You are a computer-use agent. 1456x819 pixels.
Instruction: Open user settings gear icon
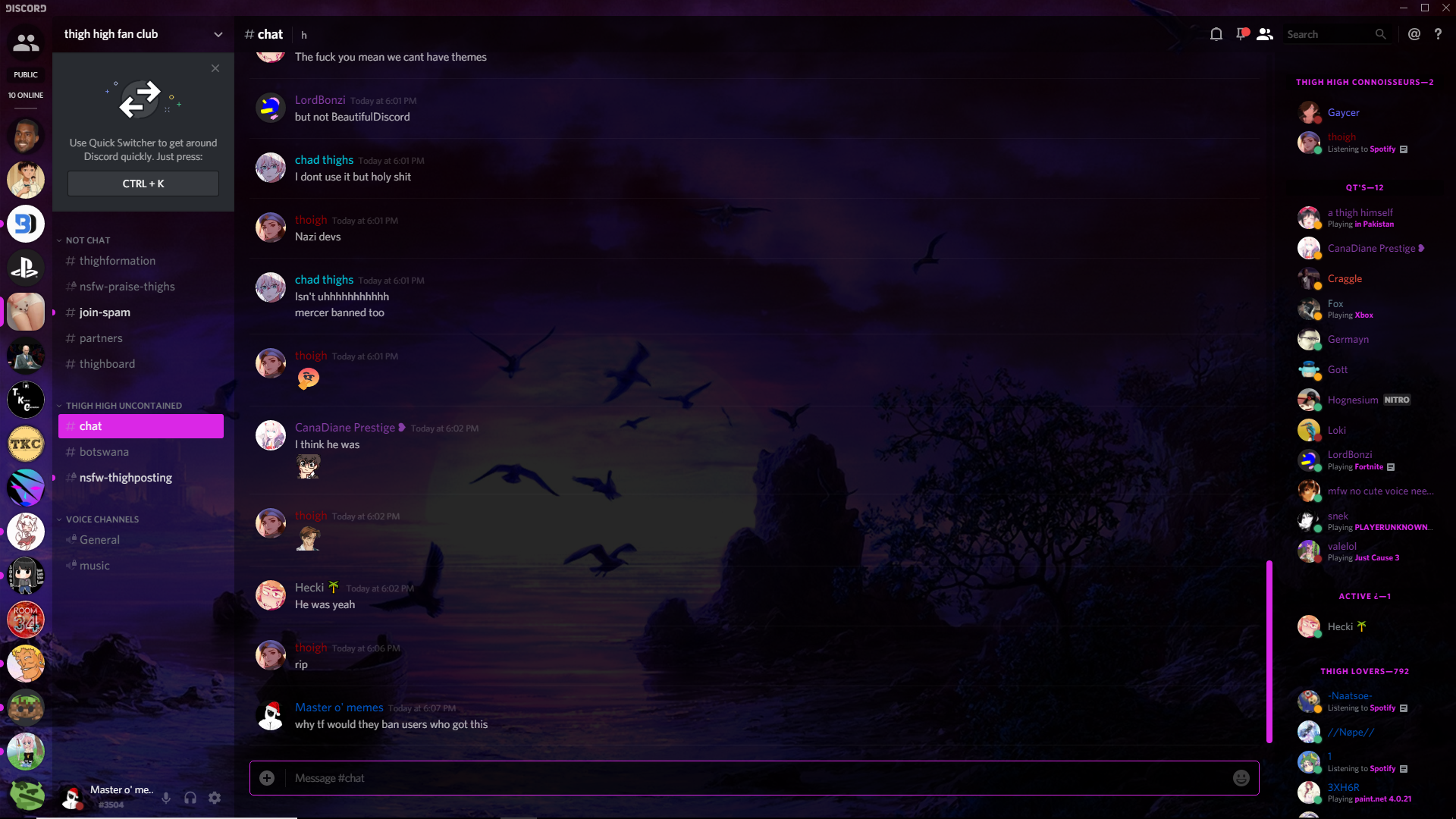coord(215,798)
